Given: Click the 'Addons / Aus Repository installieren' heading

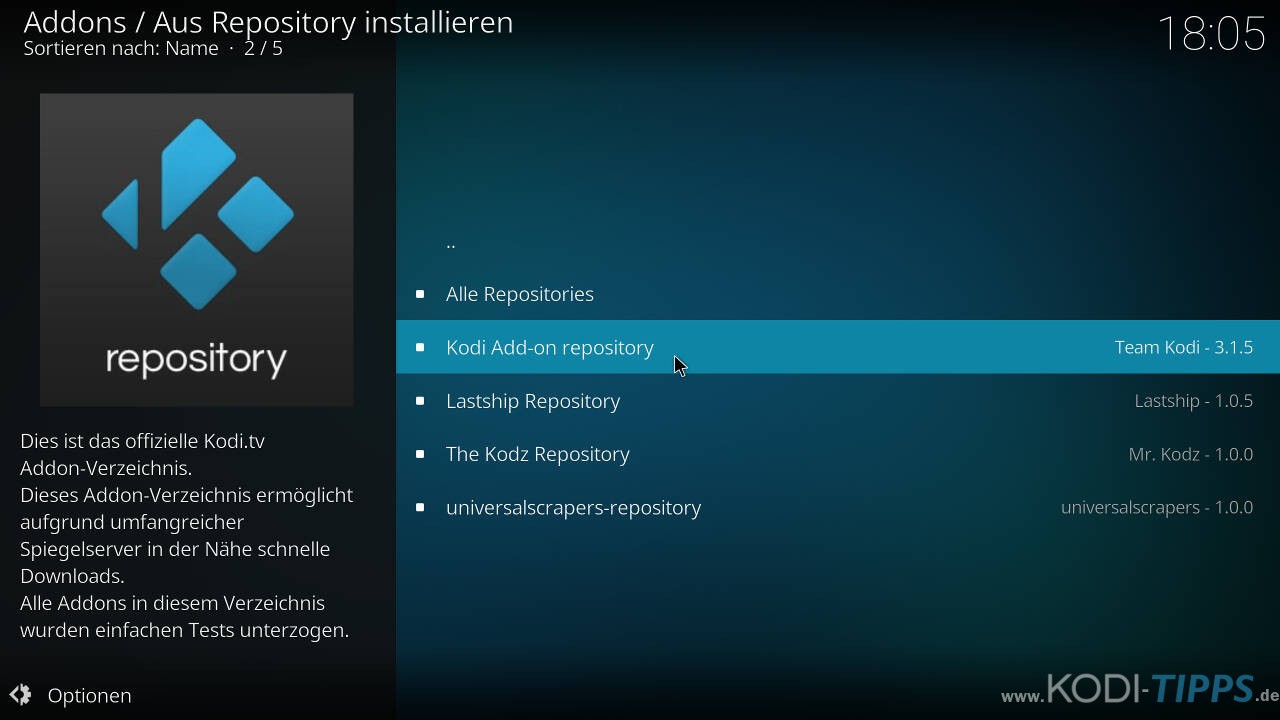Looking at the screenshot, I should tap(268, 22).
